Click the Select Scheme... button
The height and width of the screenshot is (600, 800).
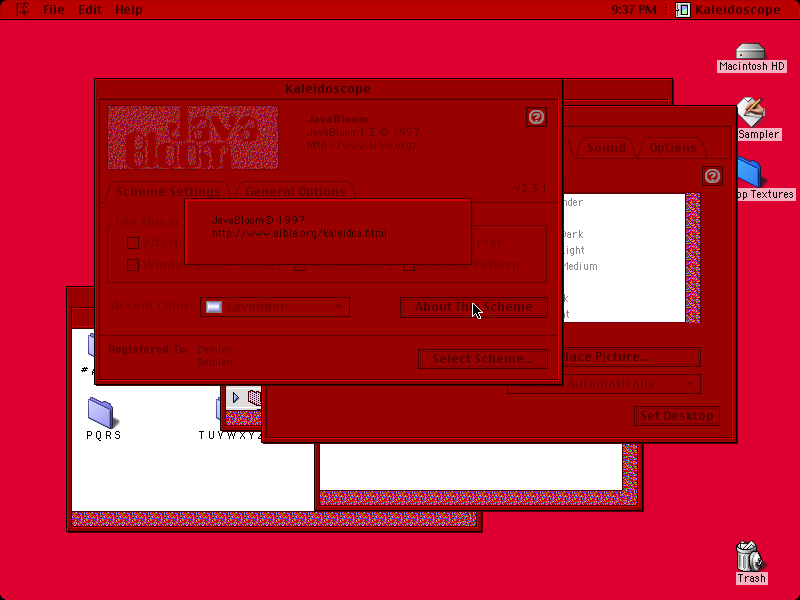pos(483,359)
